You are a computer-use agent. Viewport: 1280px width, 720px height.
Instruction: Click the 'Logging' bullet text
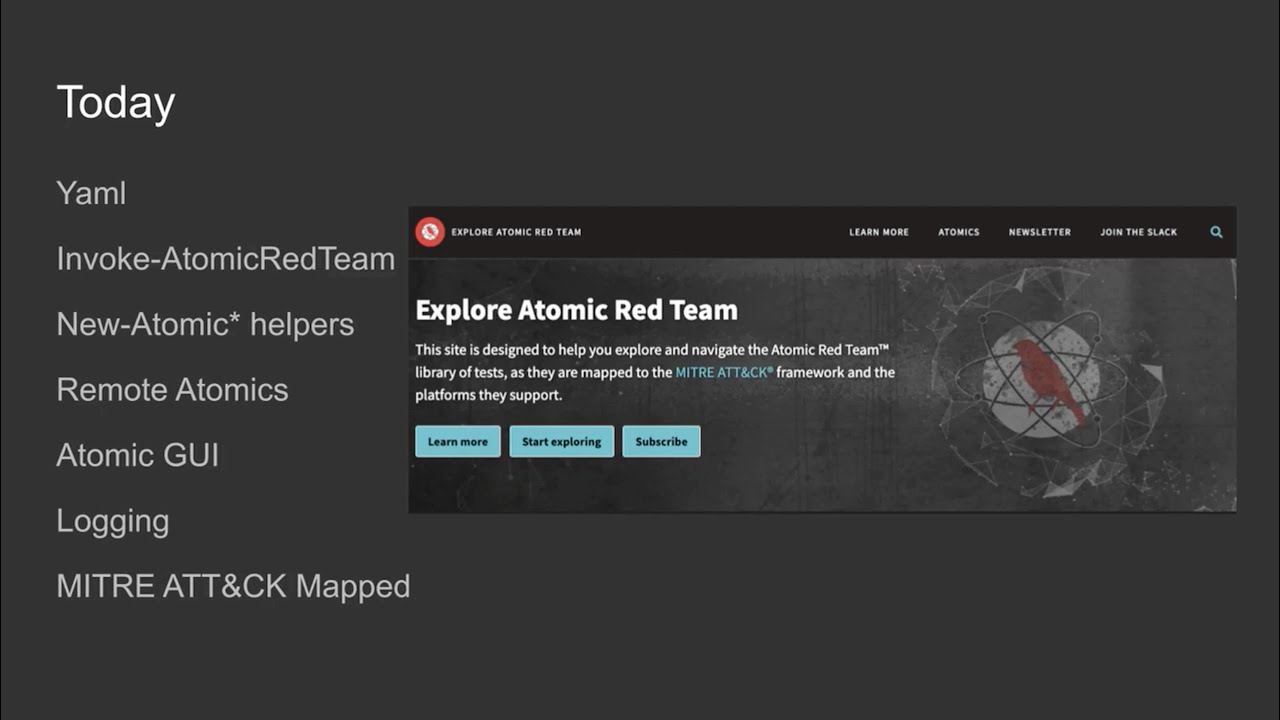(x=113, y=521)
